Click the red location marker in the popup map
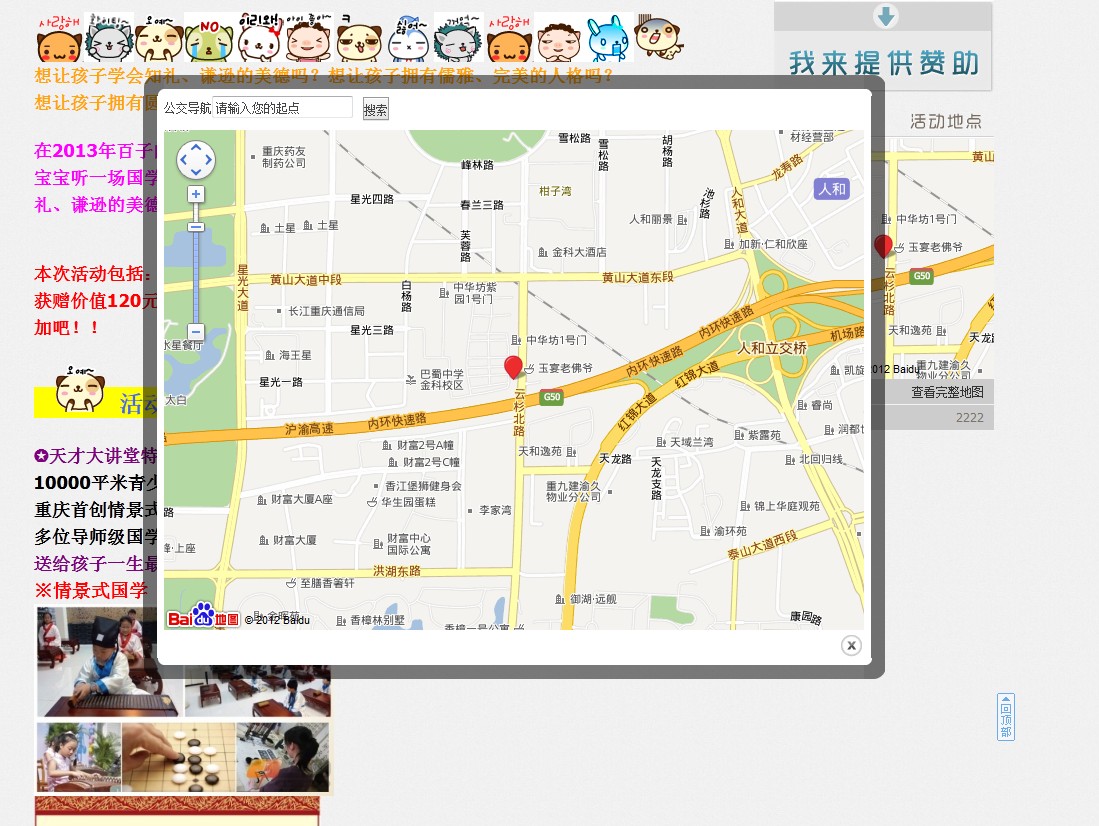This screenshot has width=1099, height=826. click(x=513, y=367)
